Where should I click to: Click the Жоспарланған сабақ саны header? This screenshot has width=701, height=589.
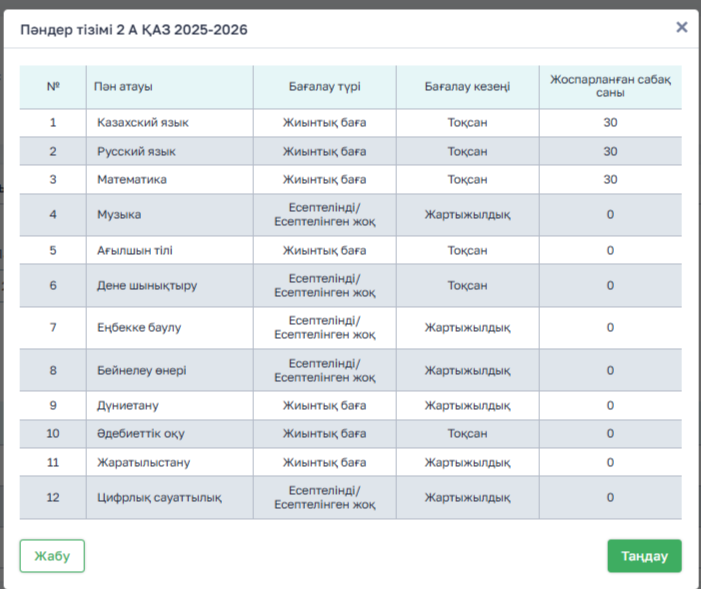click(x=610, y=87)
